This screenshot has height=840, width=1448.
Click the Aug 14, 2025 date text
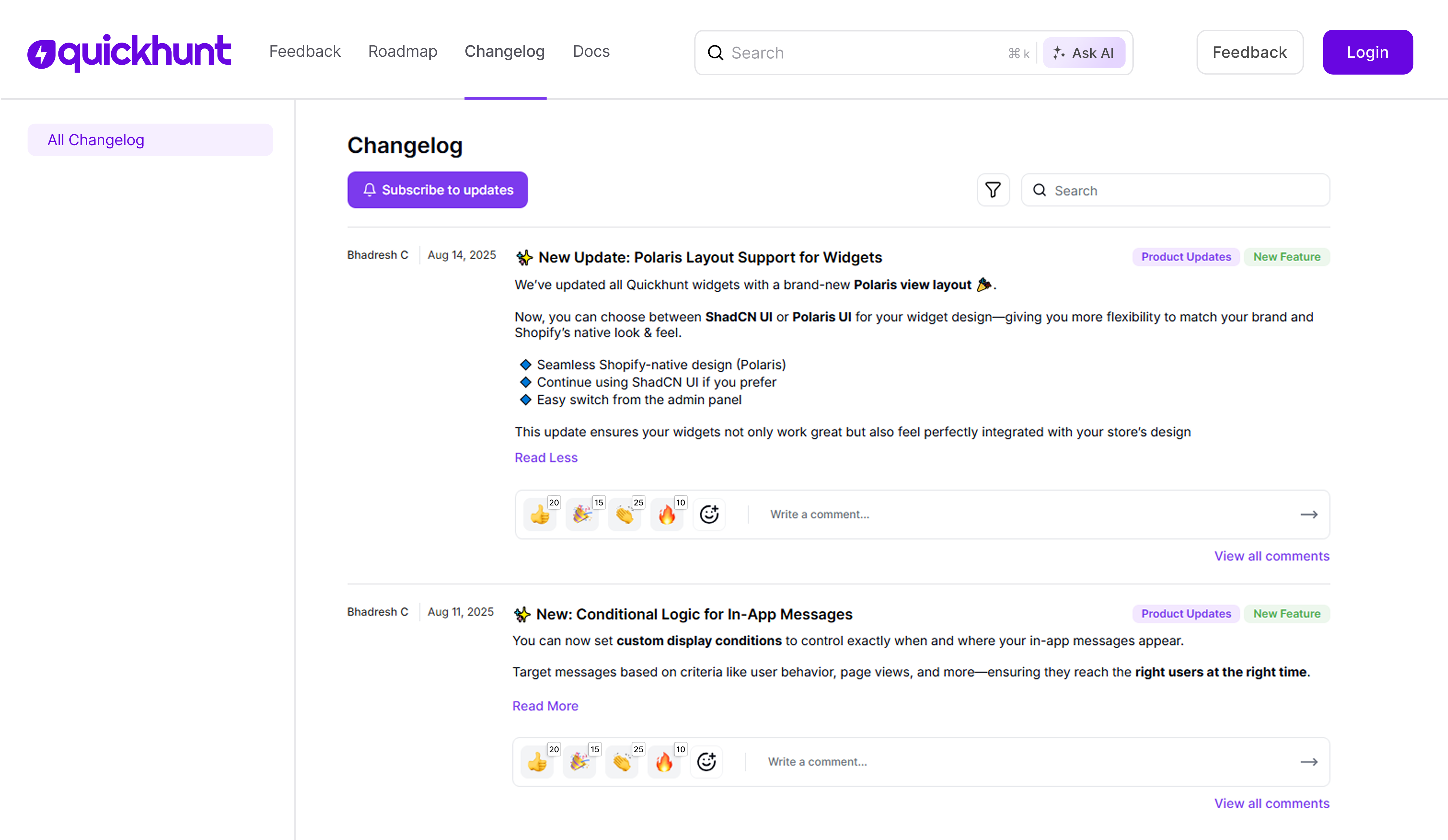(461, 255)
